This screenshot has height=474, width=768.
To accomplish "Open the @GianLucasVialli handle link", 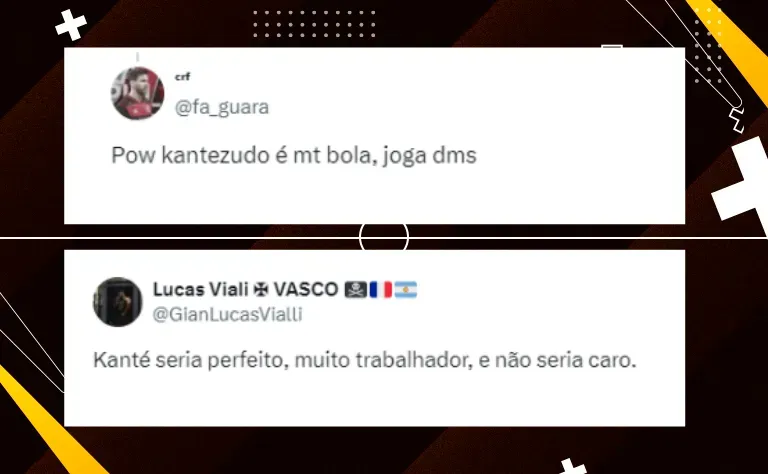I will [x=227, y=314].
